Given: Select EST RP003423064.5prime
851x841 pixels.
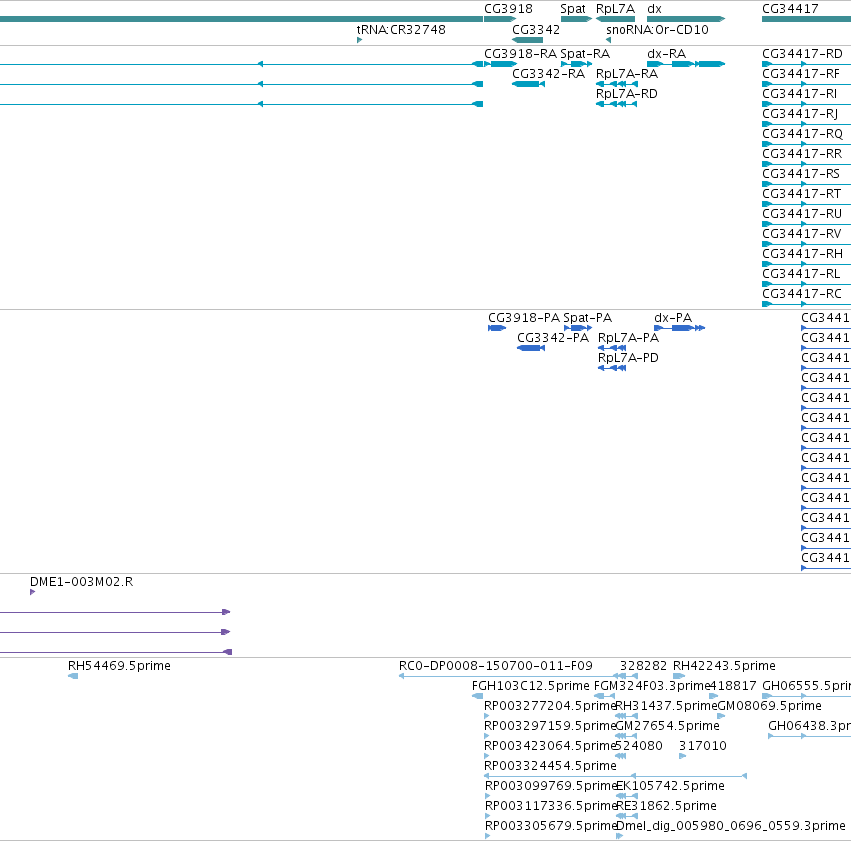Looking at the screenshot, I should tap(550, 746).
